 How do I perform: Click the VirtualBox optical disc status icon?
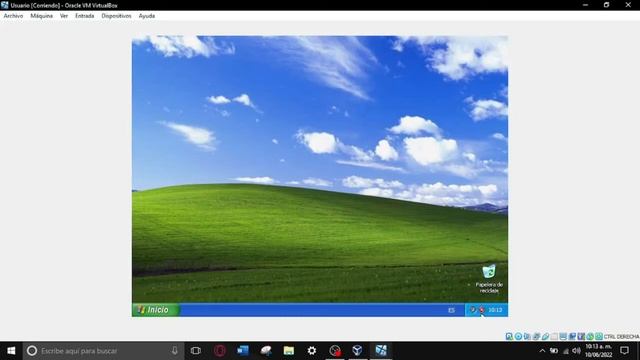coord(518,336)
